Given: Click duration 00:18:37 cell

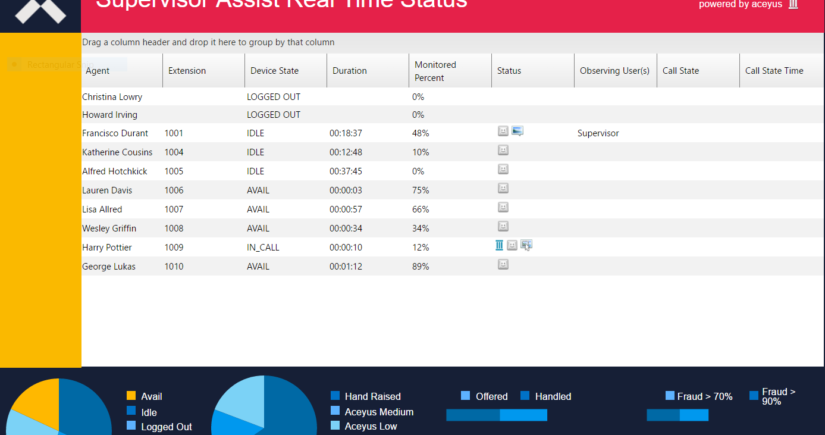Looking at the screenshot, I should coord(346,133).
